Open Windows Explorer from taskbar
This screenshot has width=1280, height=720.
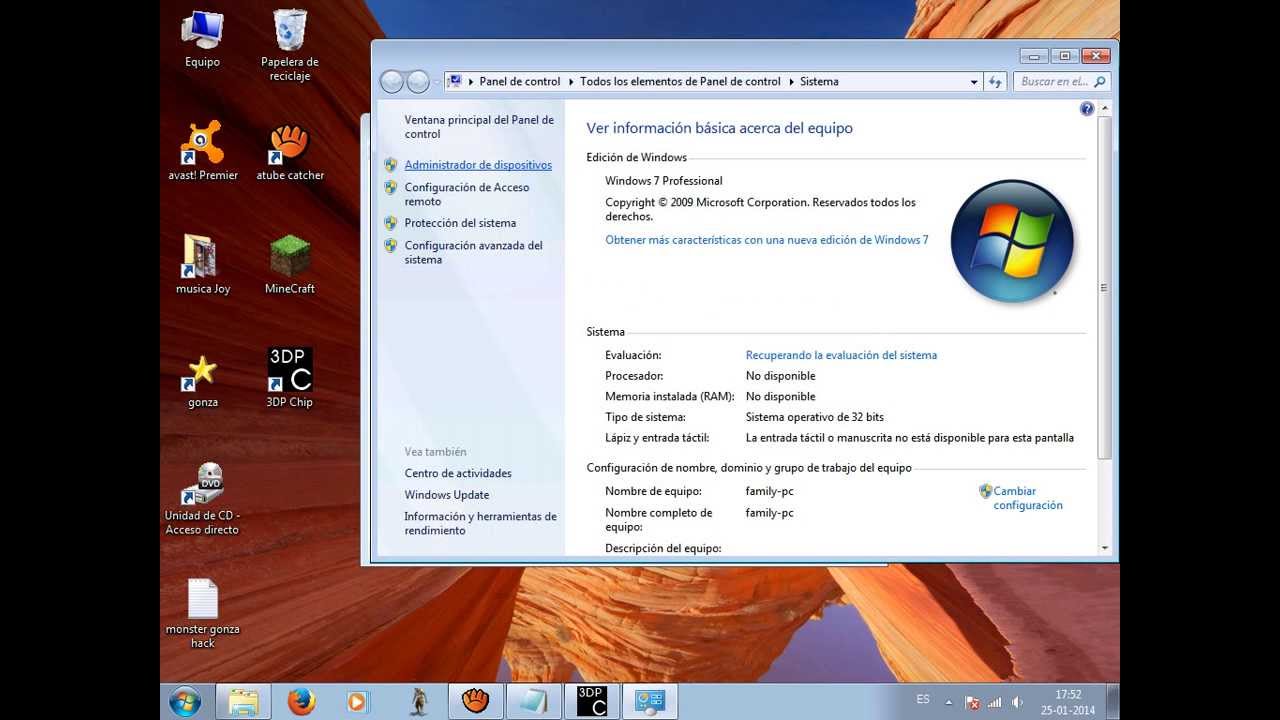(x=243, y=702)
